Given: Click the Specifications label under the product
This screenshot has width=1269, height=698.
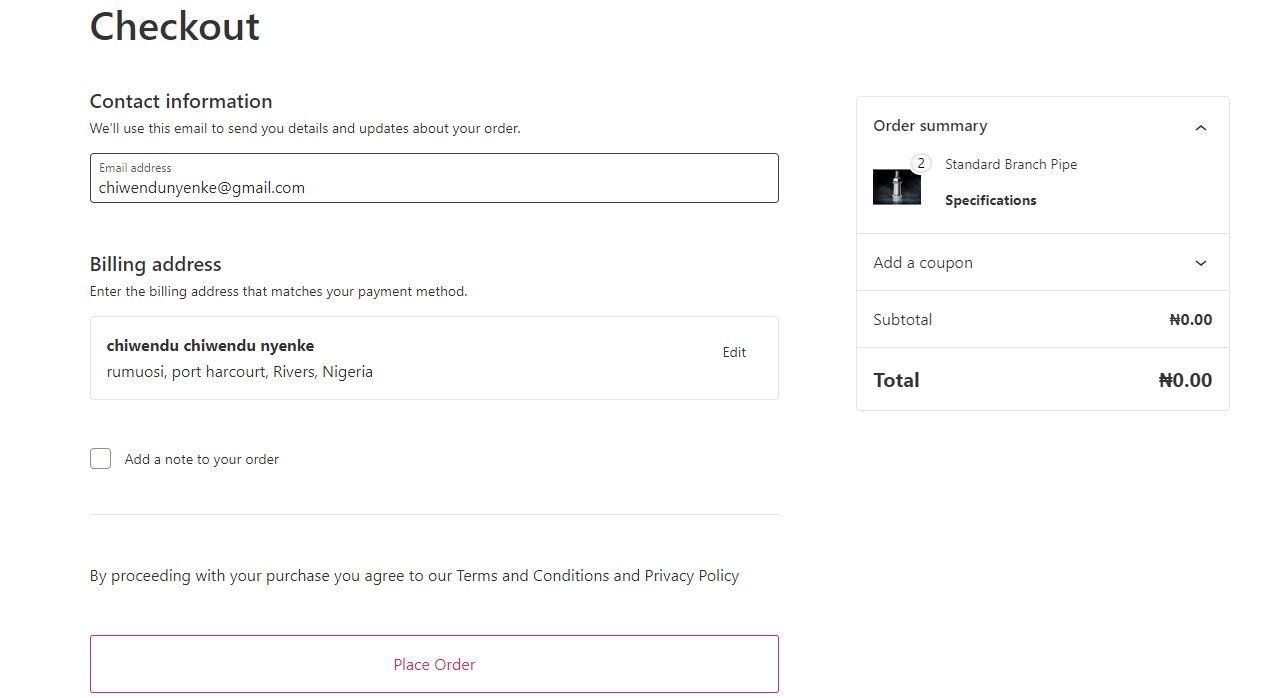Looking at the screenshot, I should [x=990, y=200].
